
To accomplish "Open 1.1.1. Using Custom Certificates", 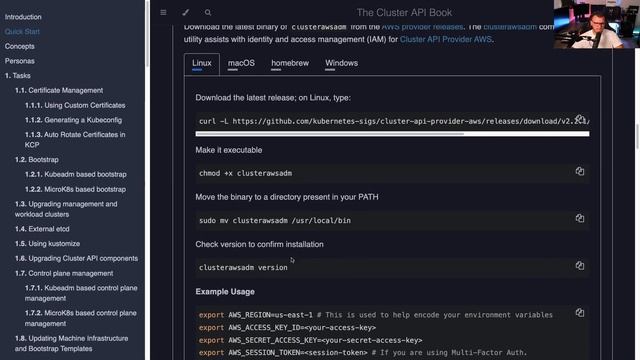I will click(x=75, y=105).
